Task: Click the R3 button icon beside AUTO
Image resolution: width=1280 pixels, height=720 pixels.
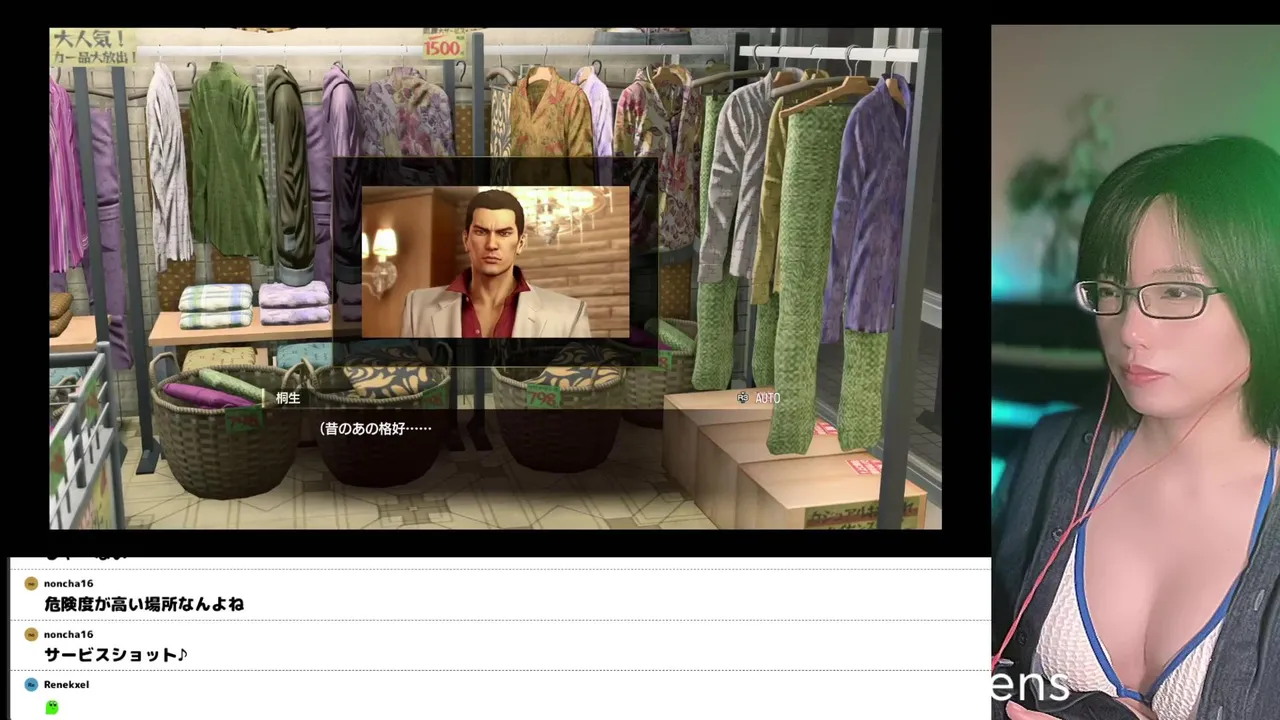Action: (x=742, y=398)
